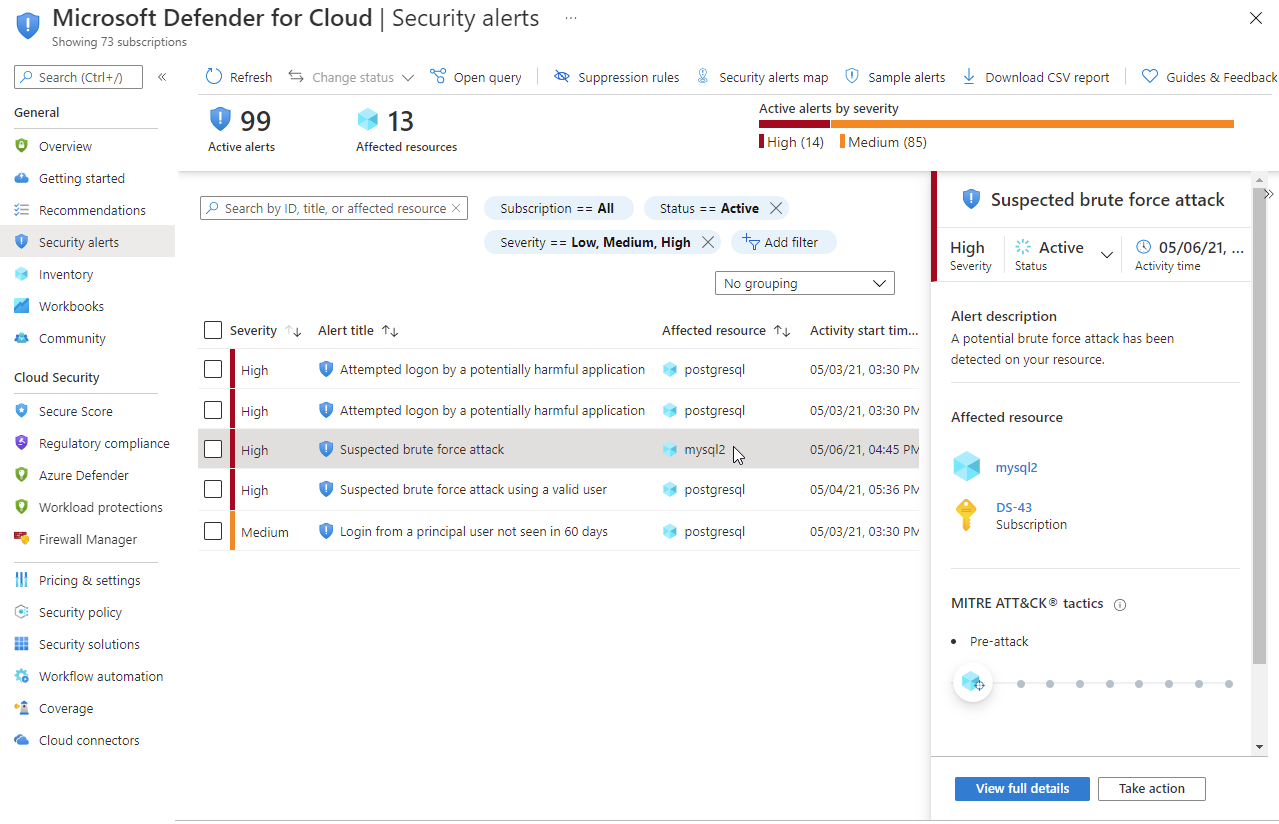The image size is (1279, 824).
Task: Check the first Attempted logon alert row checkbox
Action: pyautogui.click(x=213, y=369)
